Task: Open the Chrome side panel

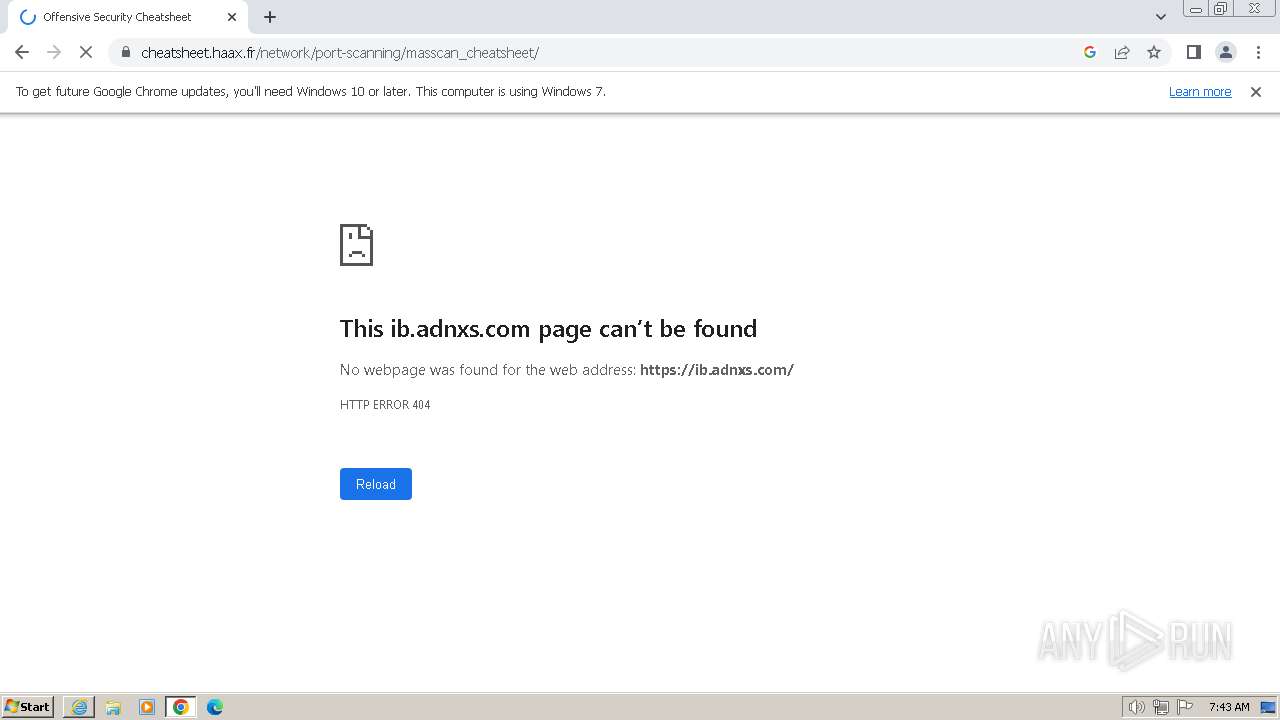Action: tap(1194, 52)
